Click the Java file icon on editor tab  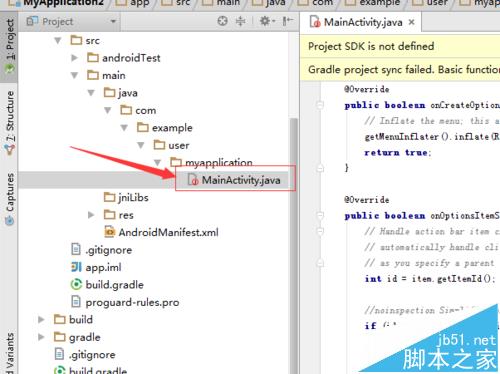pyautogui.click(x=315, y=22)
